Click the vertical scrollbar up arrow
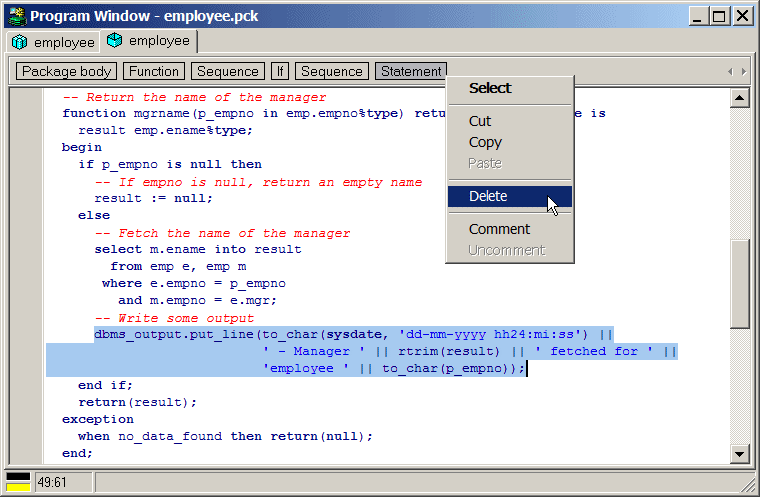 tap(740, 98)
